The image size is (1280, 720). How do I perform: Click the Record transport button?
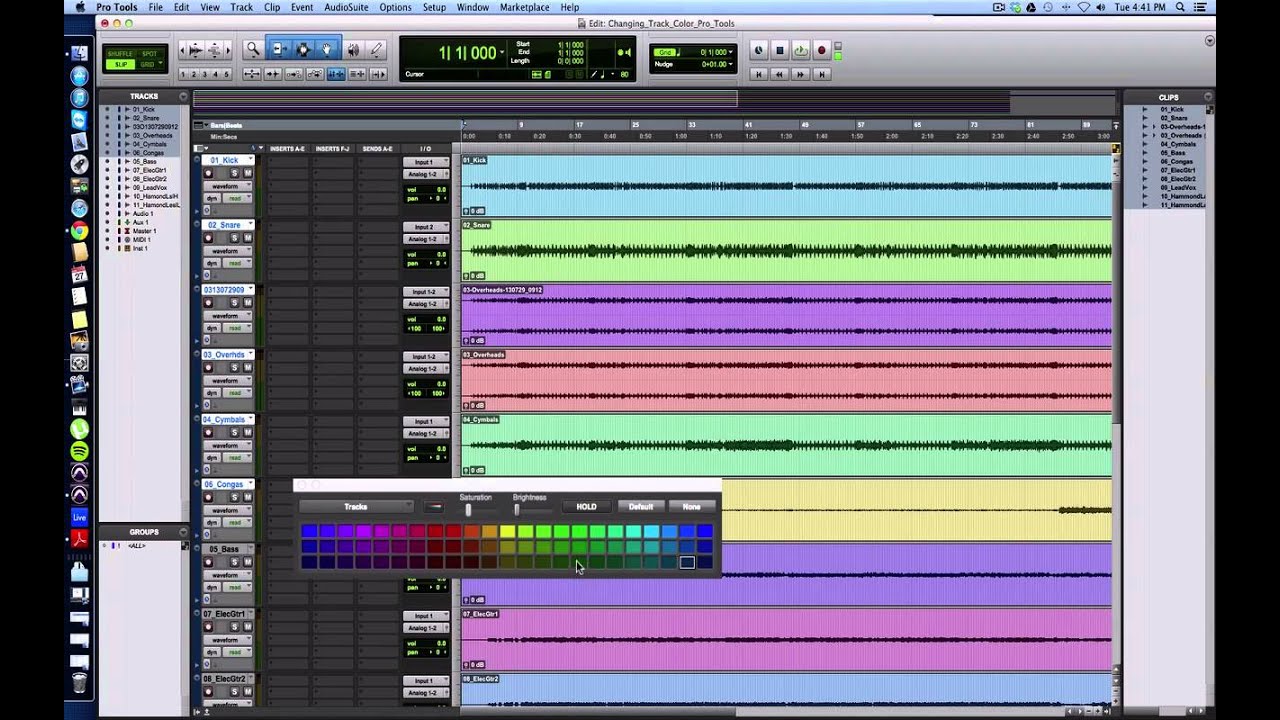pos(821,50)
